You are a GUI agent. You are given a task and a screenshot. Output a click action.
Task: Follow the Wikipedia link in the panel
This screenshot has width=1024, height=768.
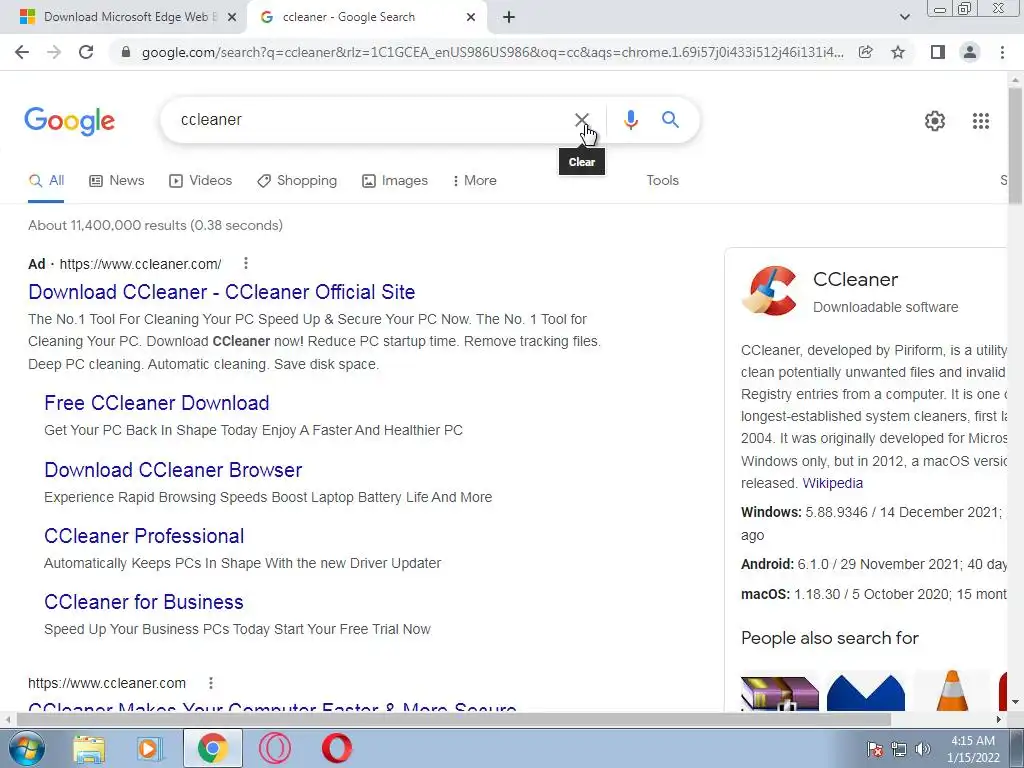(x=833, y=483)
